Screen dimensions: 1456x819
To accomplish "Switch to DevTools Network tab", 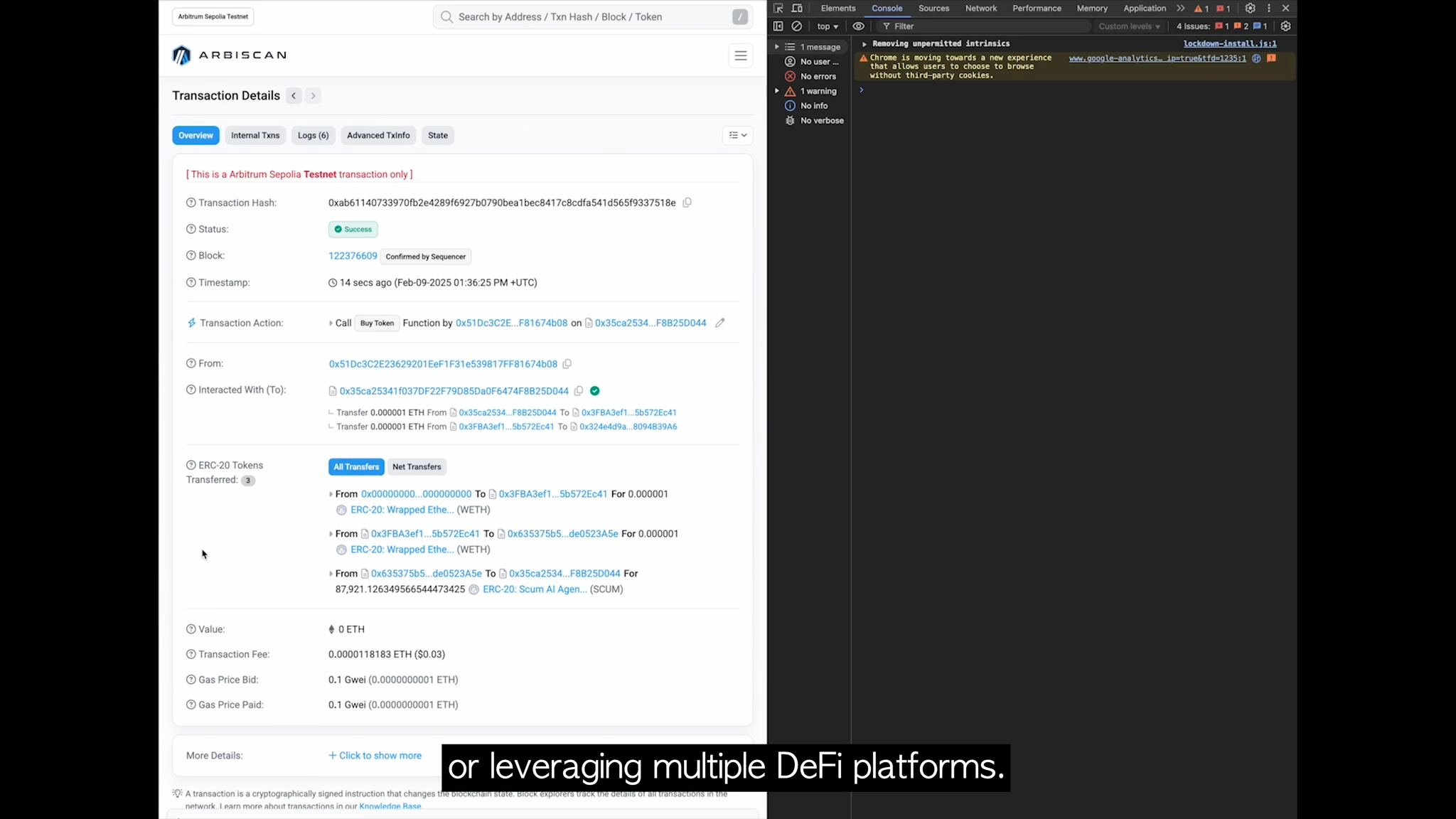I will (x=981, y=9).
